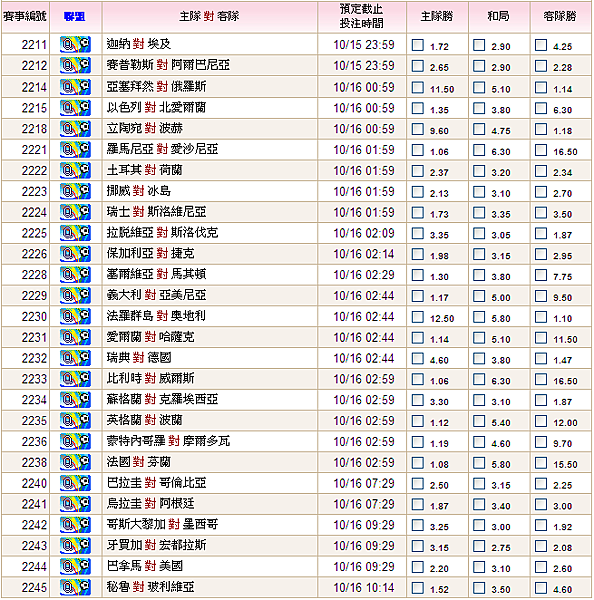Click the 和局 column header
This screenshot has height=600, width=594.
(x=498, y=16)
